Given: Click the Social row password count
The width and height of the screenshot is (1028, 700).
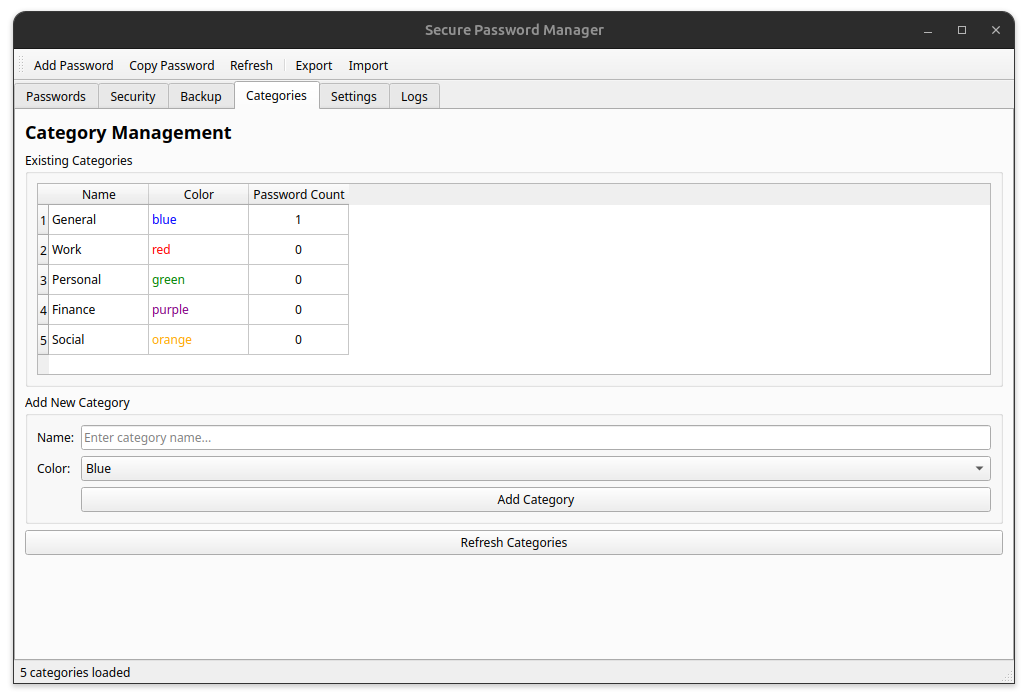Looking at the screenshot, I should (298, 340).
